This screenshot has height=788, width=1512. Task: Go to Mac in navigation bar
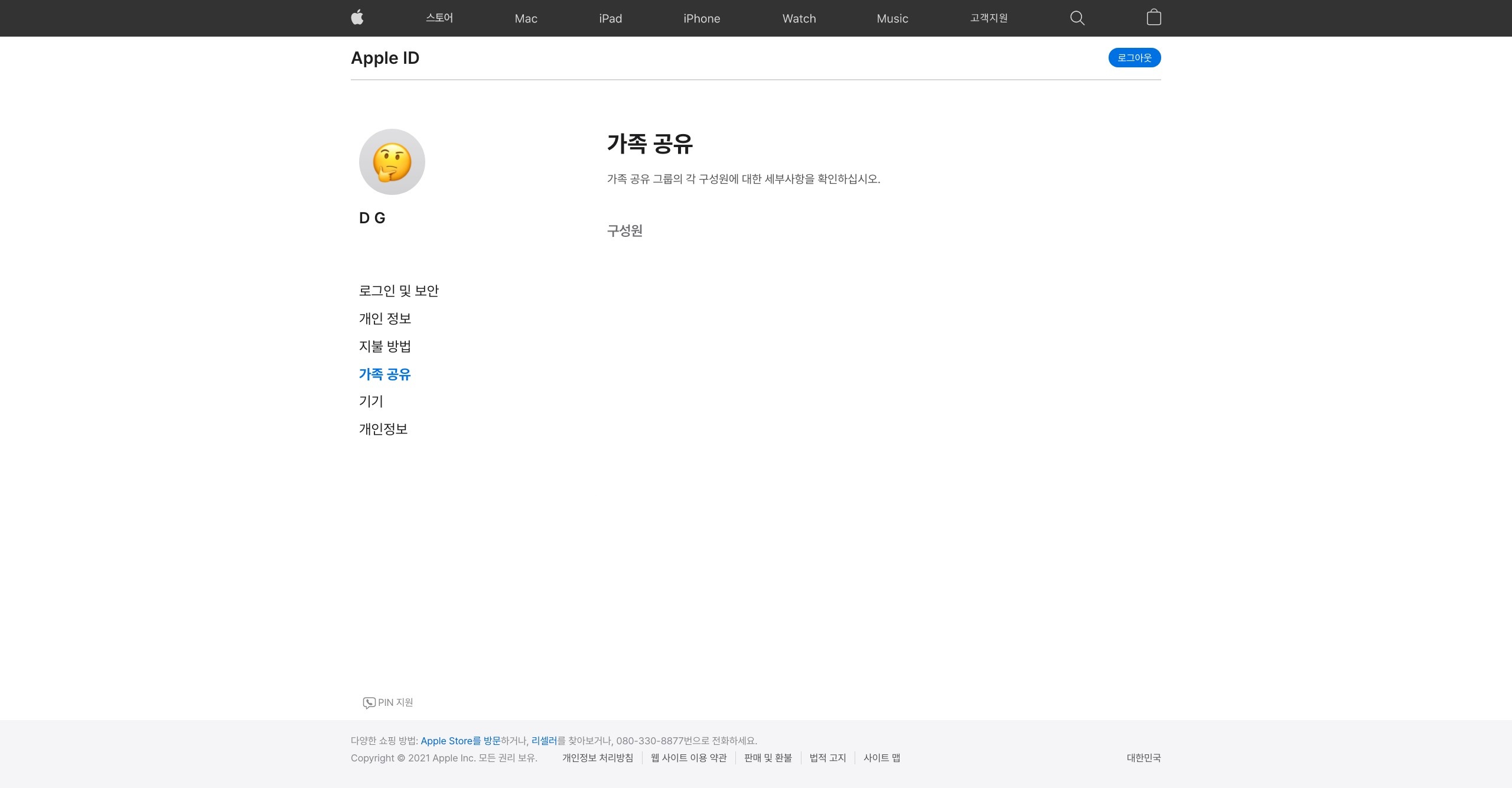click(x=526, y=18)
